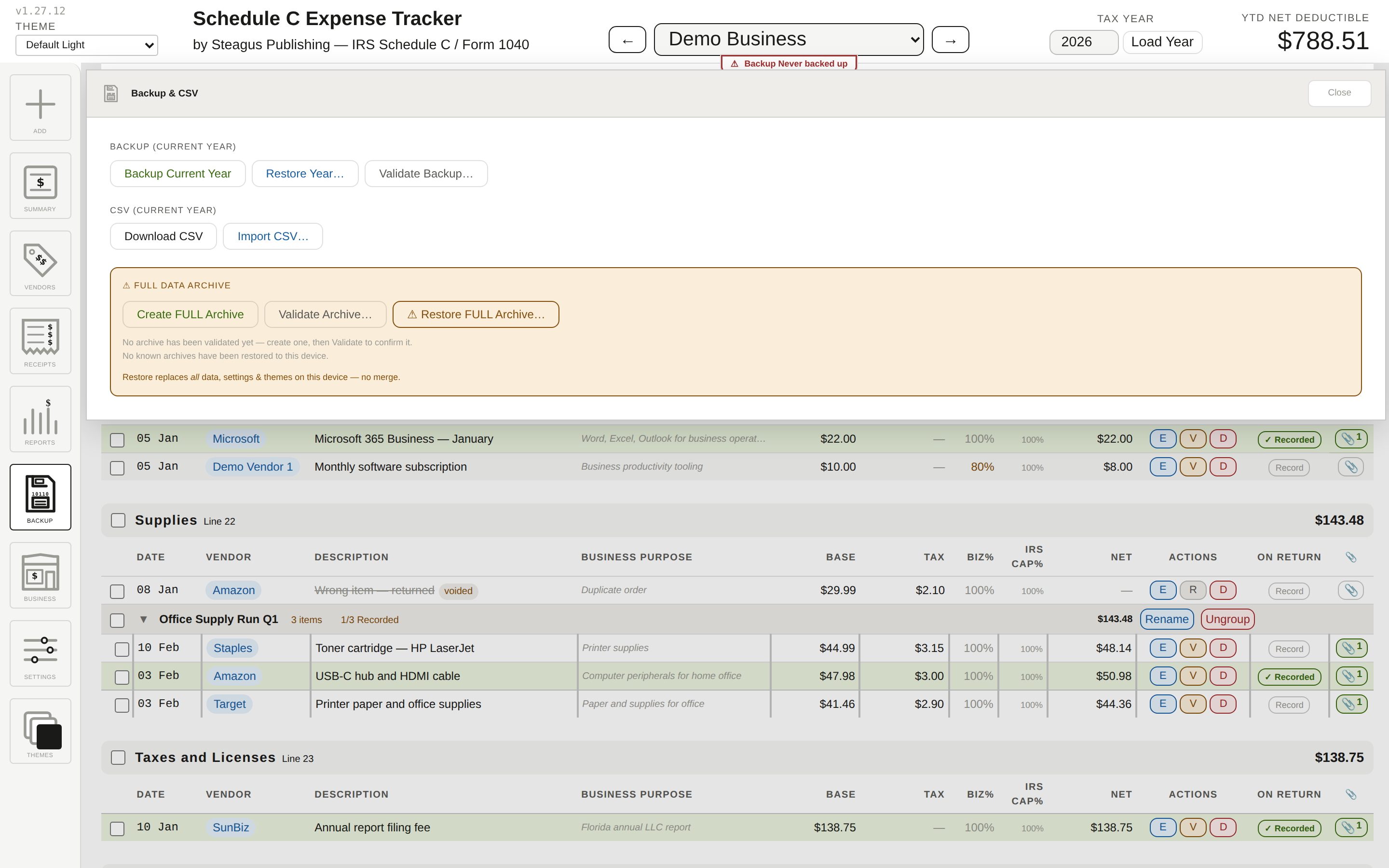Click the Target vendor tag

click(230, 704)
